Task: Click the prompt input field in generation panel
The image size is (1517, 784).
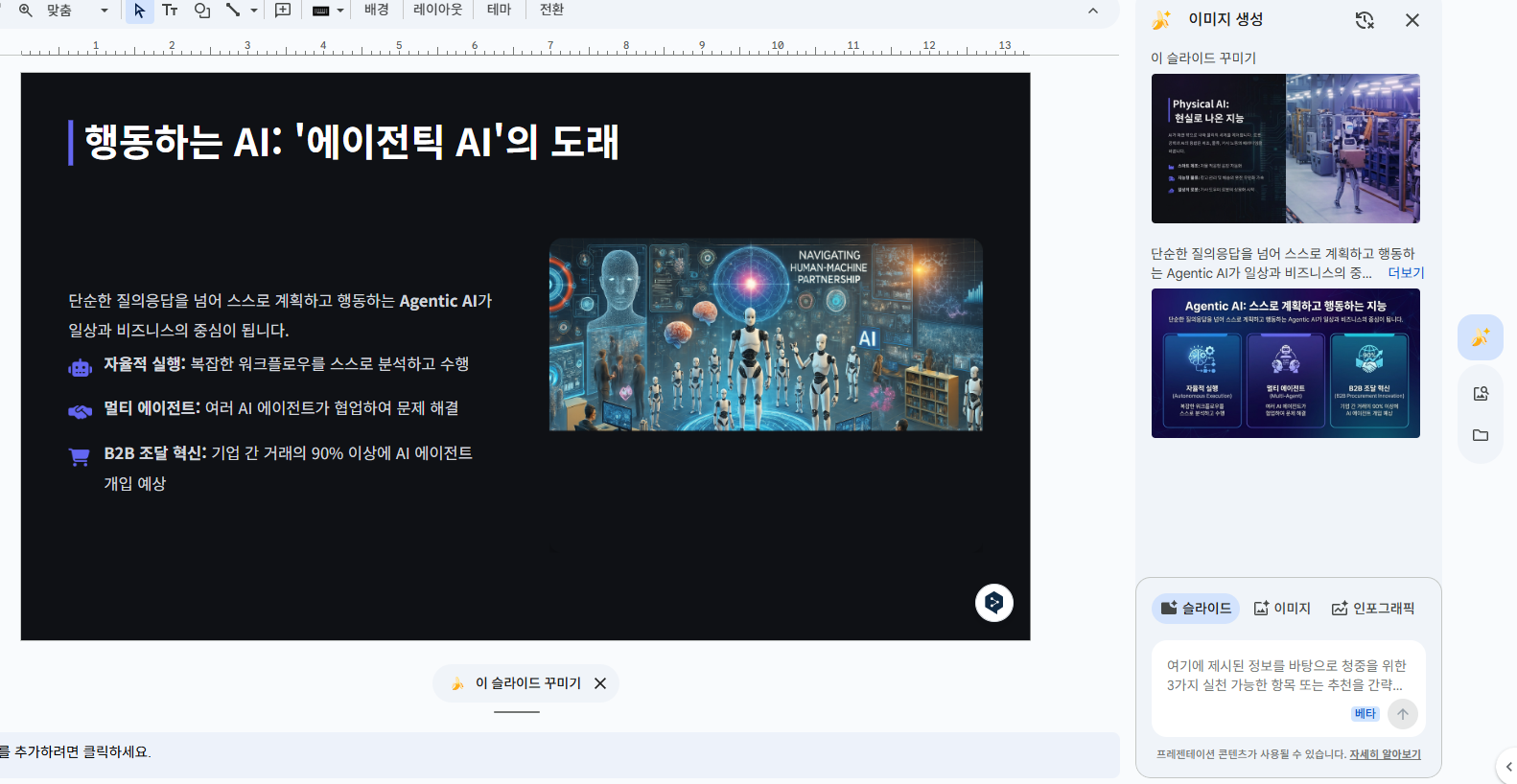Action: 1287,675
